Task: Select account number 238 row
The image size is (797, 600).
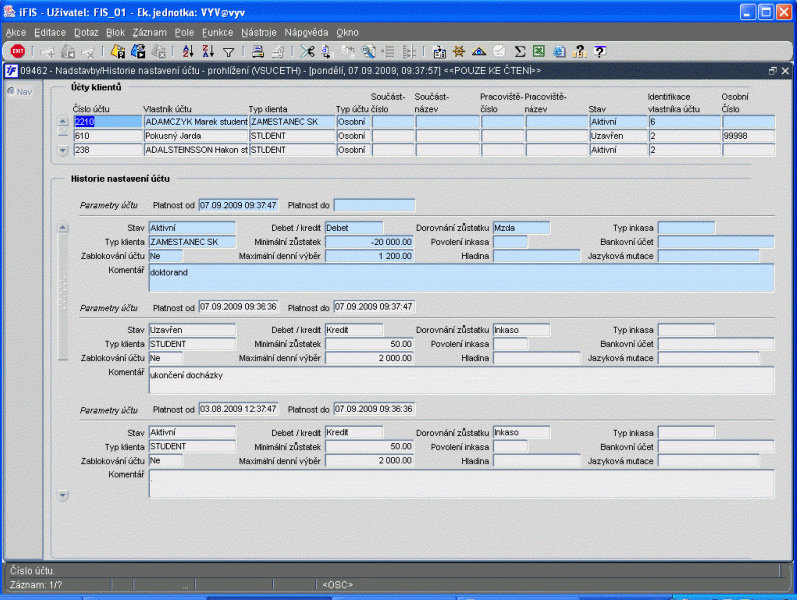Action: click(x=108, y=150)
